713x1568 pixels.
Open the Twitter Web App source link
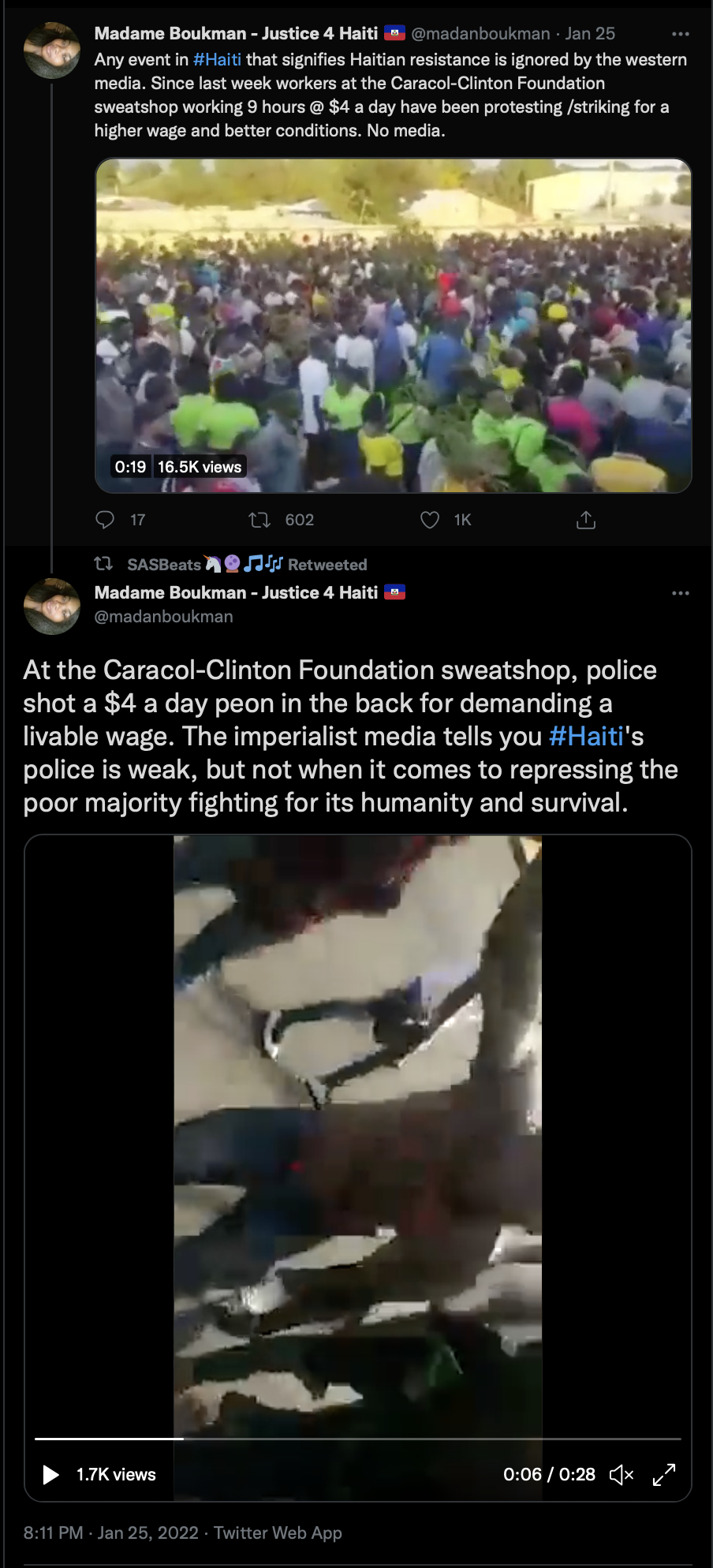278,1533
